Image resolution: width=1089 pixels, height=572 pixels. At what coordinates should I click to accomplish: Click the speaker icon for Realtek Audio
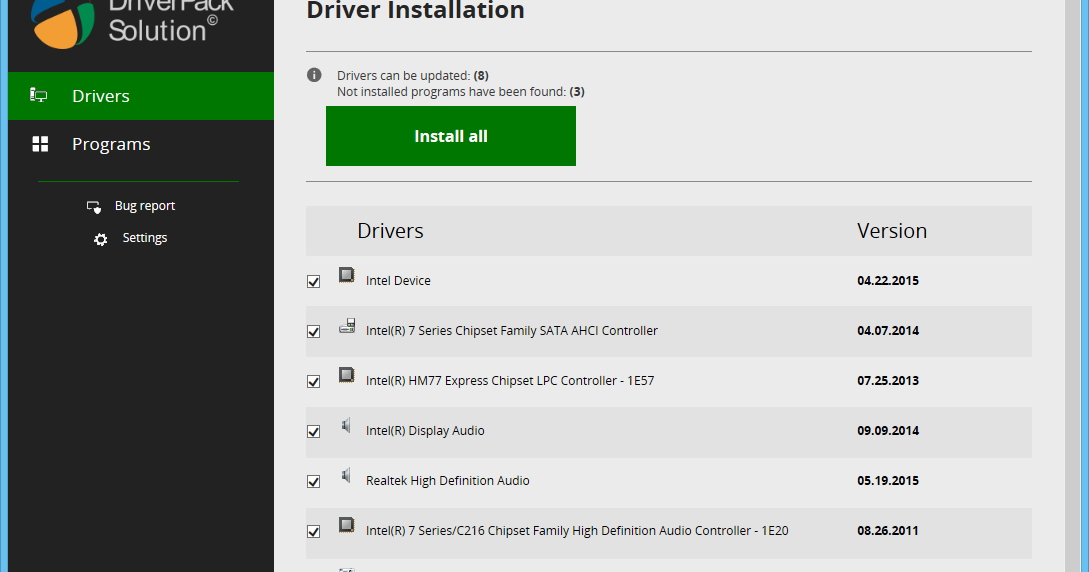(346, 476)
